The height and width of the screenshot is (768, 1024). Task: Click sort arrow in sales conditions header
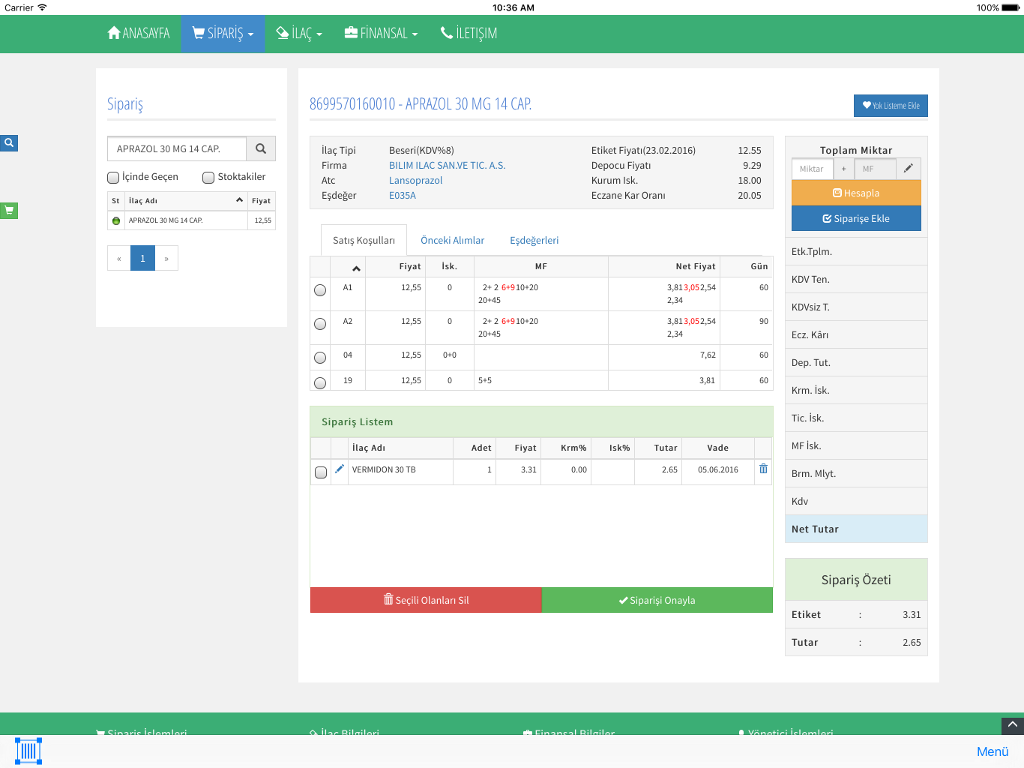click(x=356, y=268)
